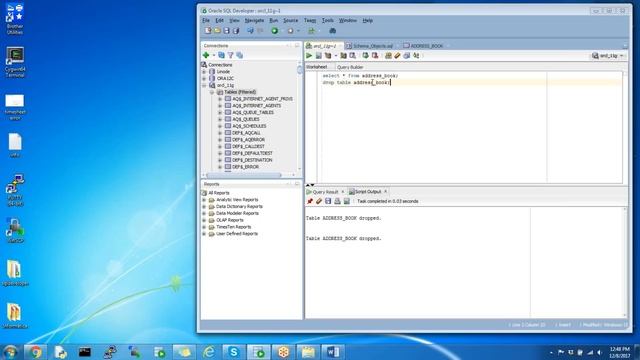Click the Rollback icon in worksheet toolbar
Screen dimensions: 640x360
point(375,56)
